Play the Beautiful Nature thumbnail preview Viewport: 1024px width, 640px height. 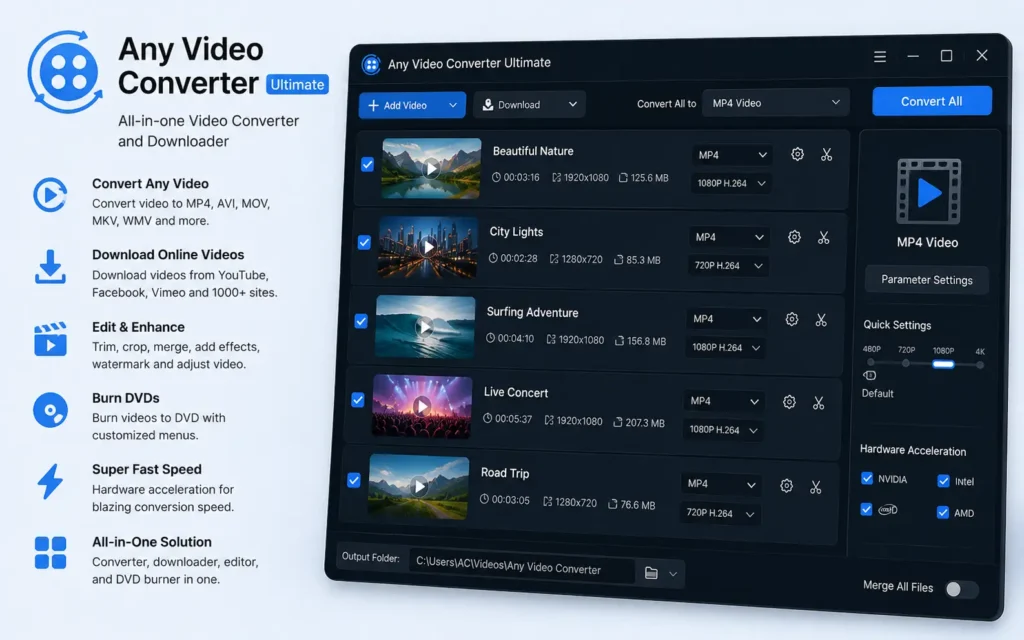coord(431,168)
